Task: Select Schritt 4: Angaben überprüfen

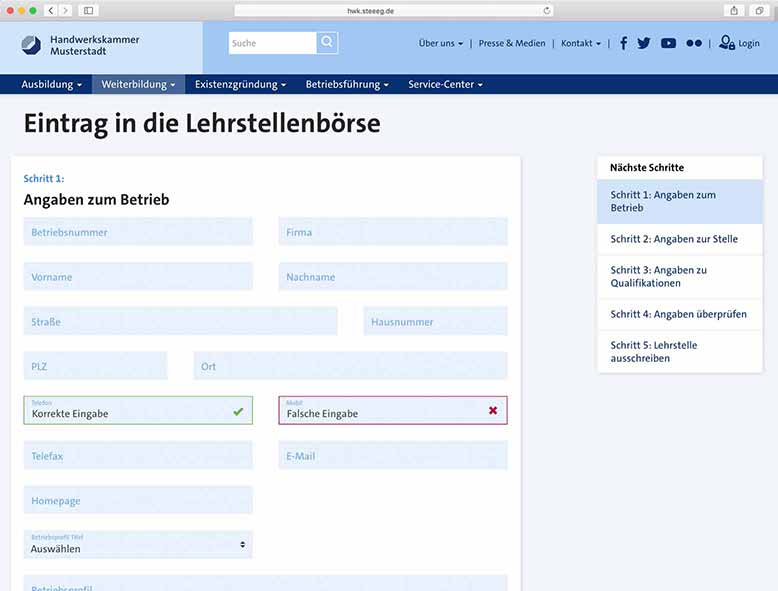Action: (x=679, y=314)
